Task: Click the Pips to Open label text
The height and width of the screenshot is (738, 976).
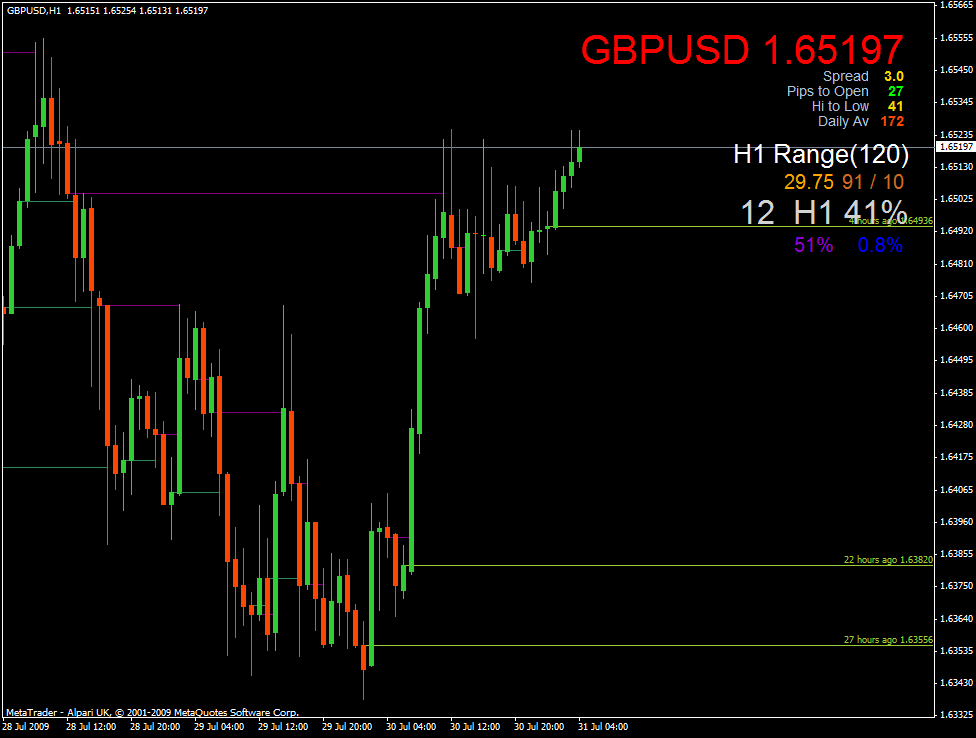Action: (x=827, y=91)
